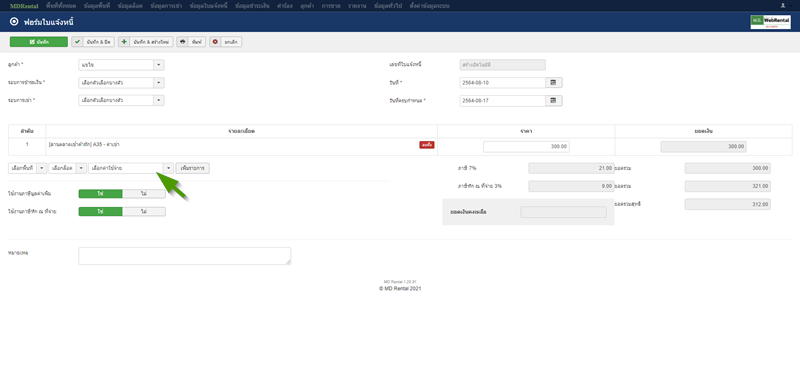Image resolution: width=800 pixels, height=390 pixels.
Task: Click the date field 2564-08-10
Action: 503,83
